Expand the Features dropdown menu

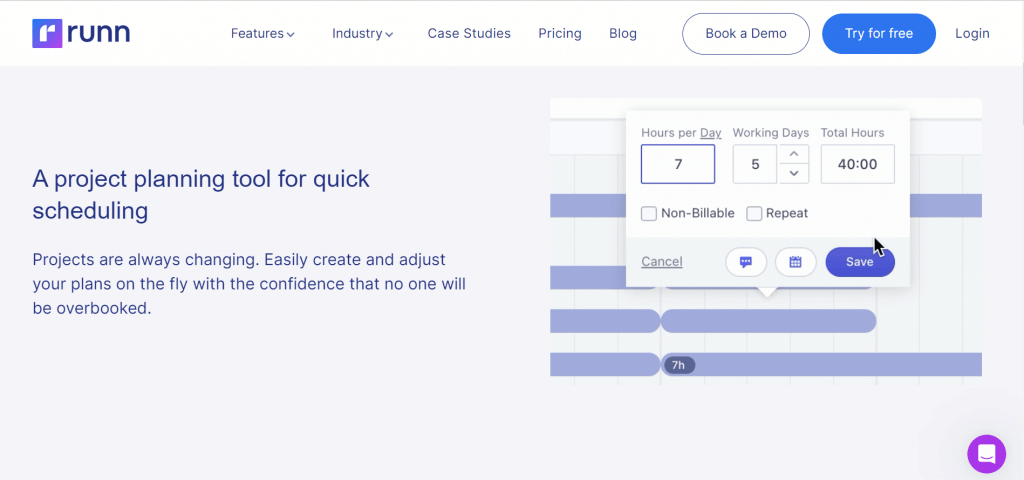[263, 33]
